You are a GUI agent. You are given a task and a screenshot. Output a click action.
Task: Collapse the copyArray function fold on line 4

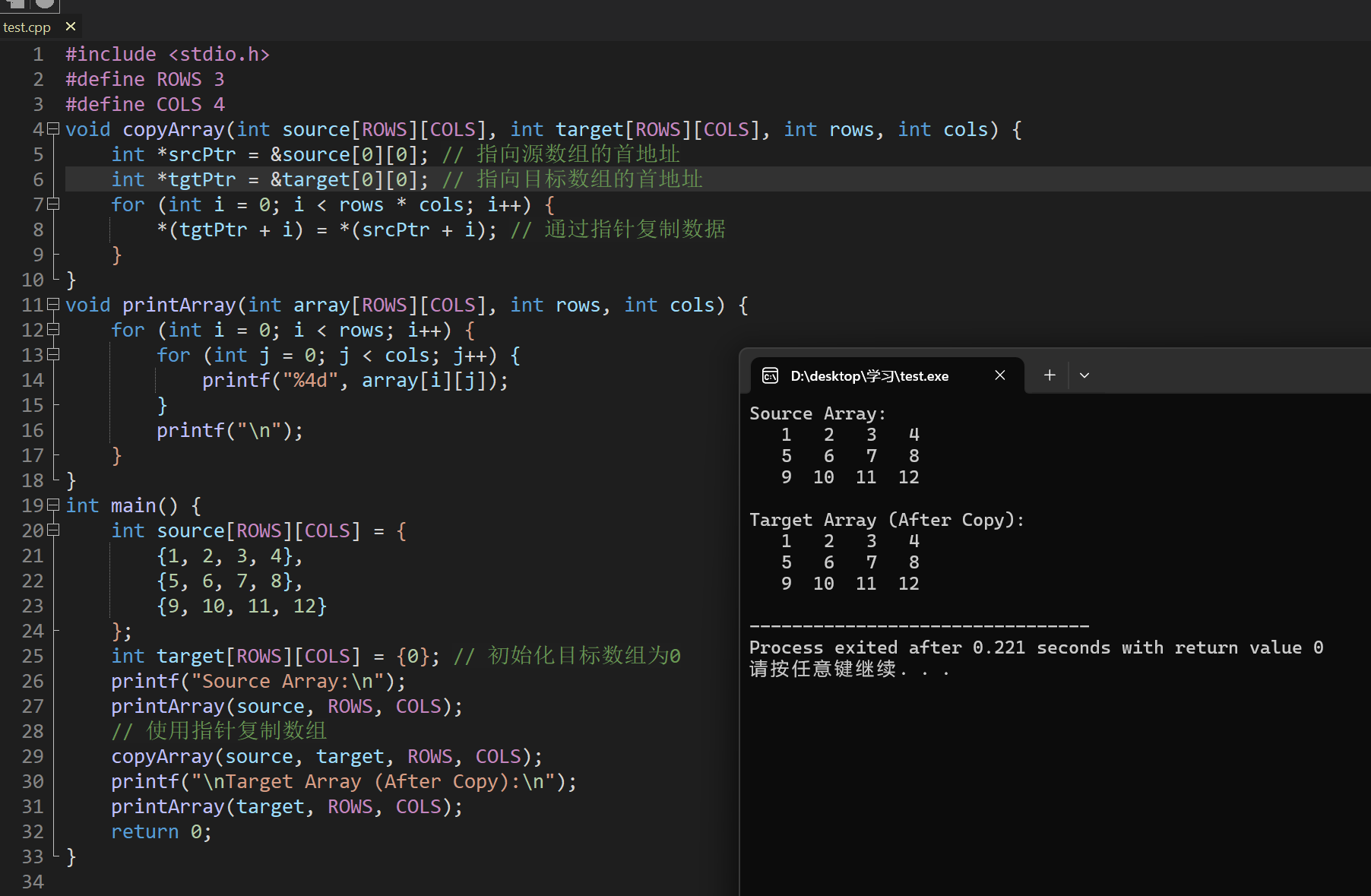53,129
